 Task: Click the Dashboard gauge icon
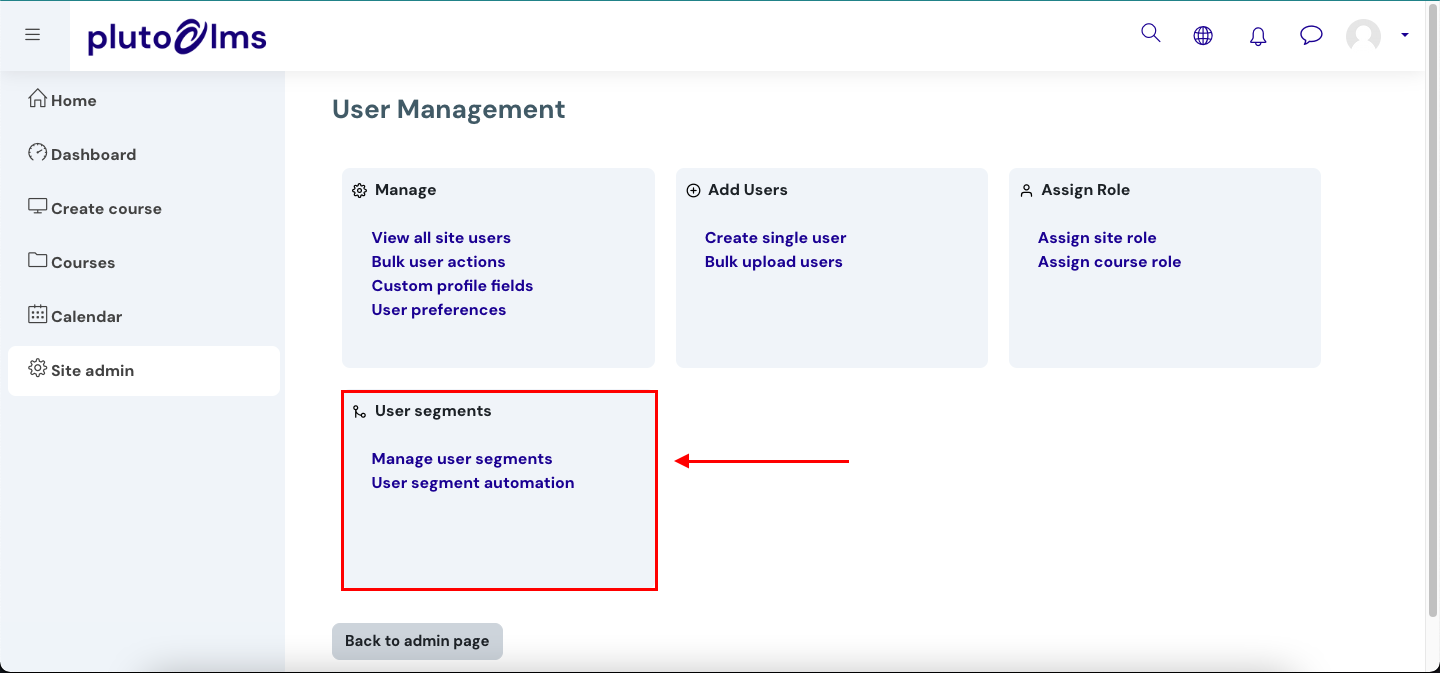(38, 152)
